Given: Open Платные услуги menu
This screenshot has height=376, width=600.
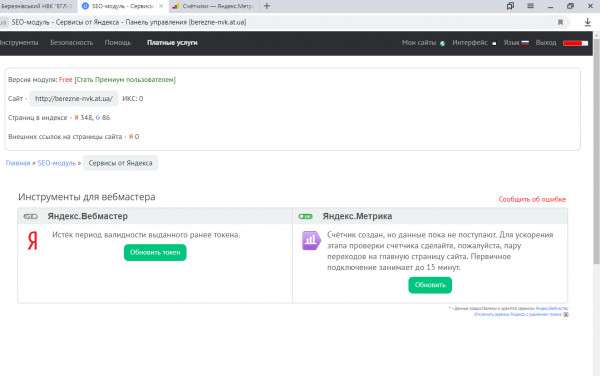Looking at the screenshot, I should coord(172,43).
